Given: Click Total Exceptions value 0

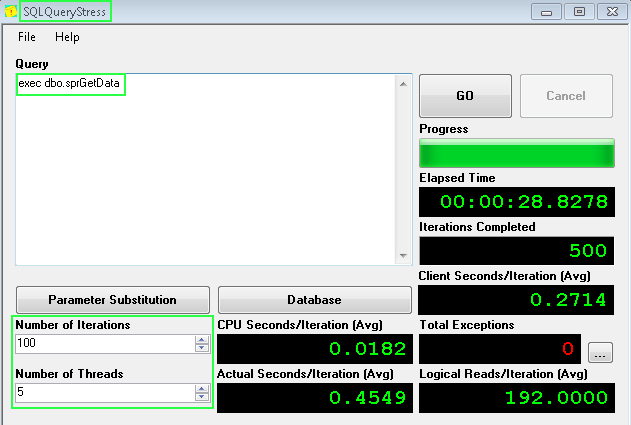Looking at the screenshot, I should 568,349.
